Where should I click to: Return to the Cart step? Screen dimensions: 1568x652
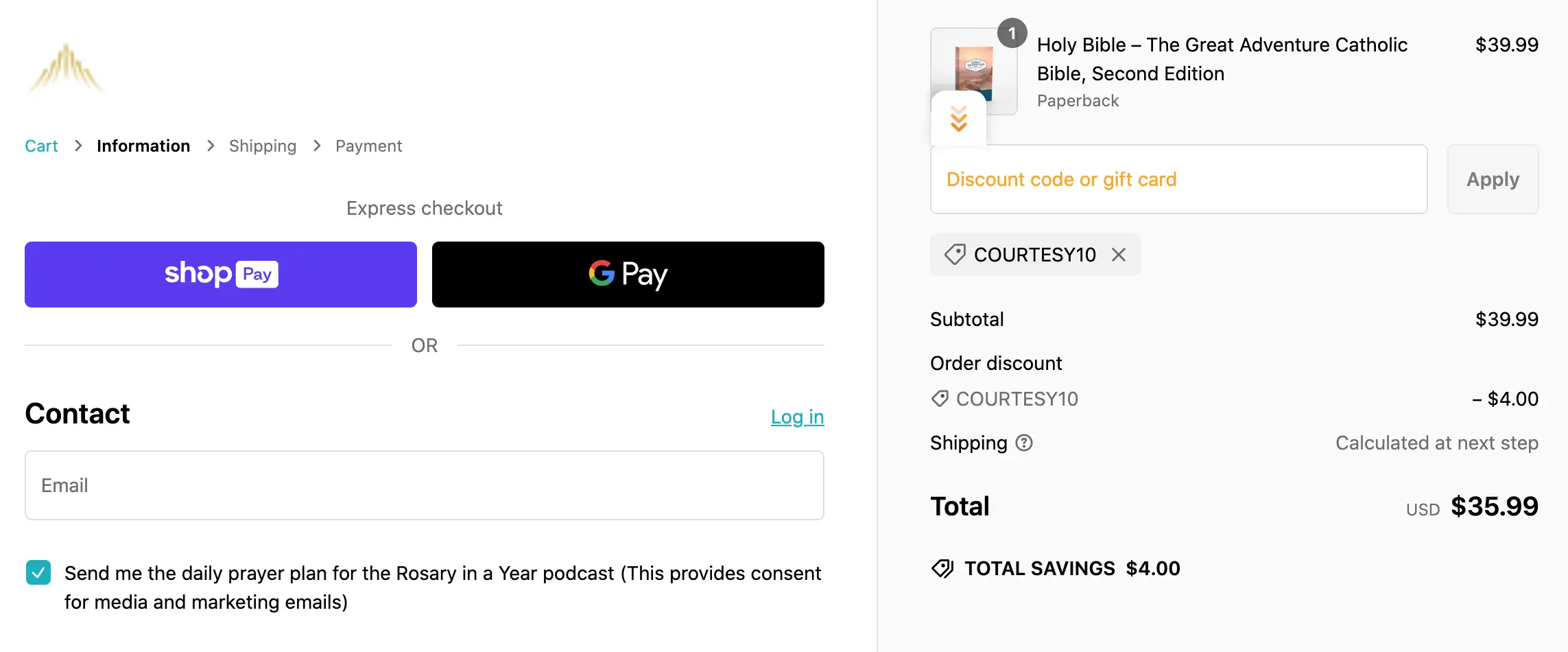coord(41,145)
